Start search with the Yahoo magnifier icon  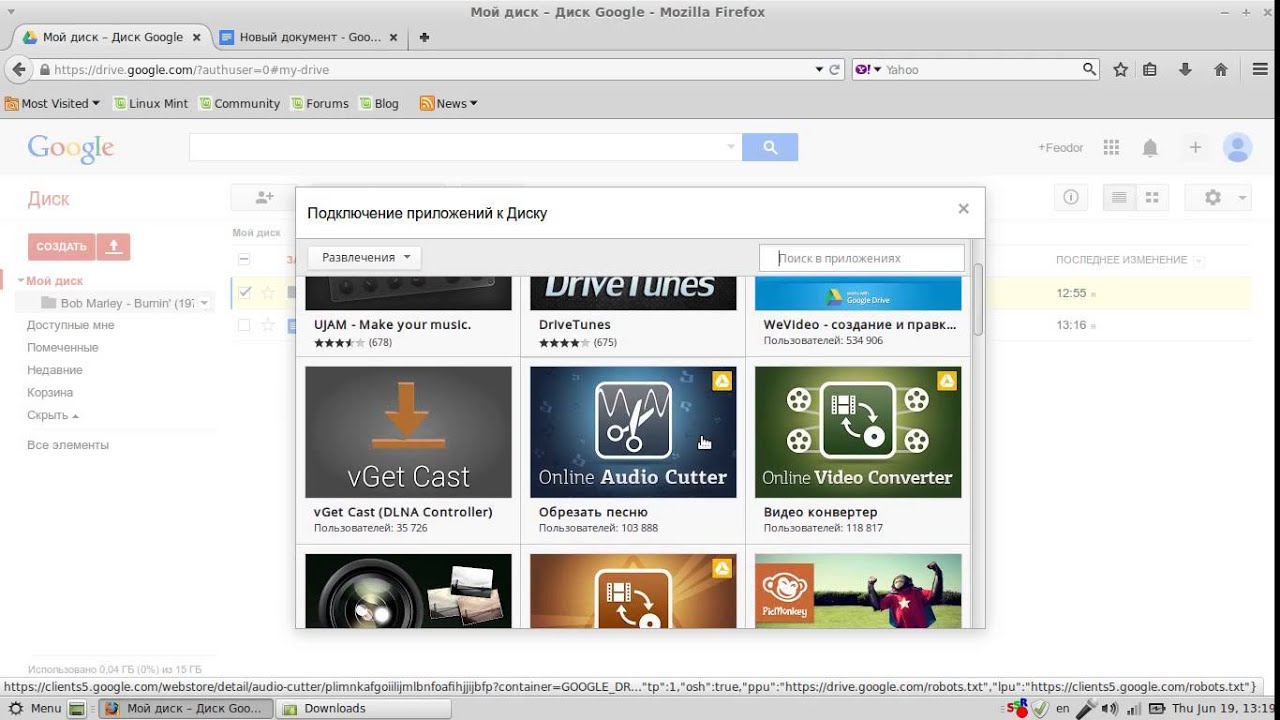tap(1090, 70)
